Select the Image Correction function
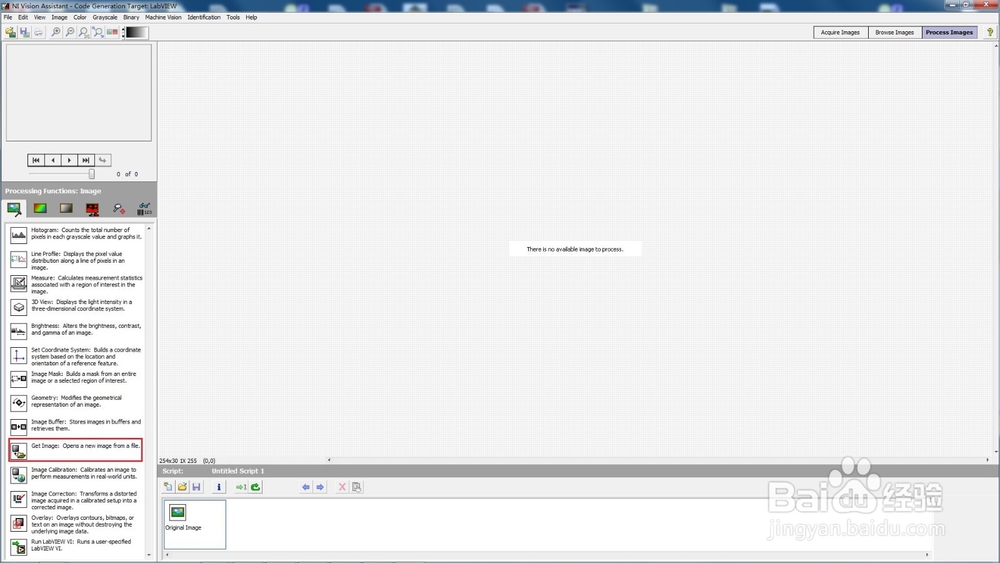 coord(76,501)
